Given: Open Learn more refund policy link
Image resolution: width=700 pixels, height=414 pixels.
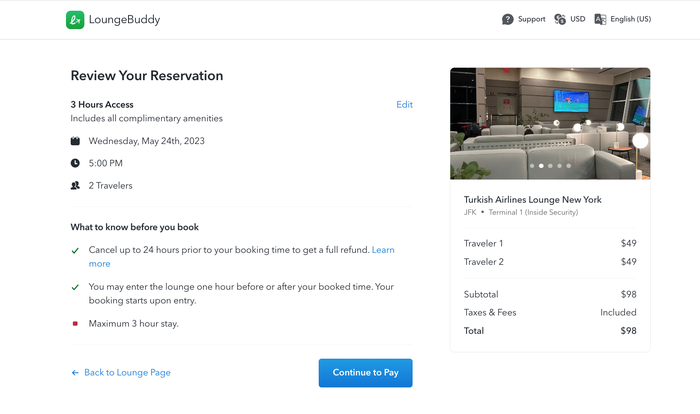Looking at the screenshot, I should coord(383,250).
